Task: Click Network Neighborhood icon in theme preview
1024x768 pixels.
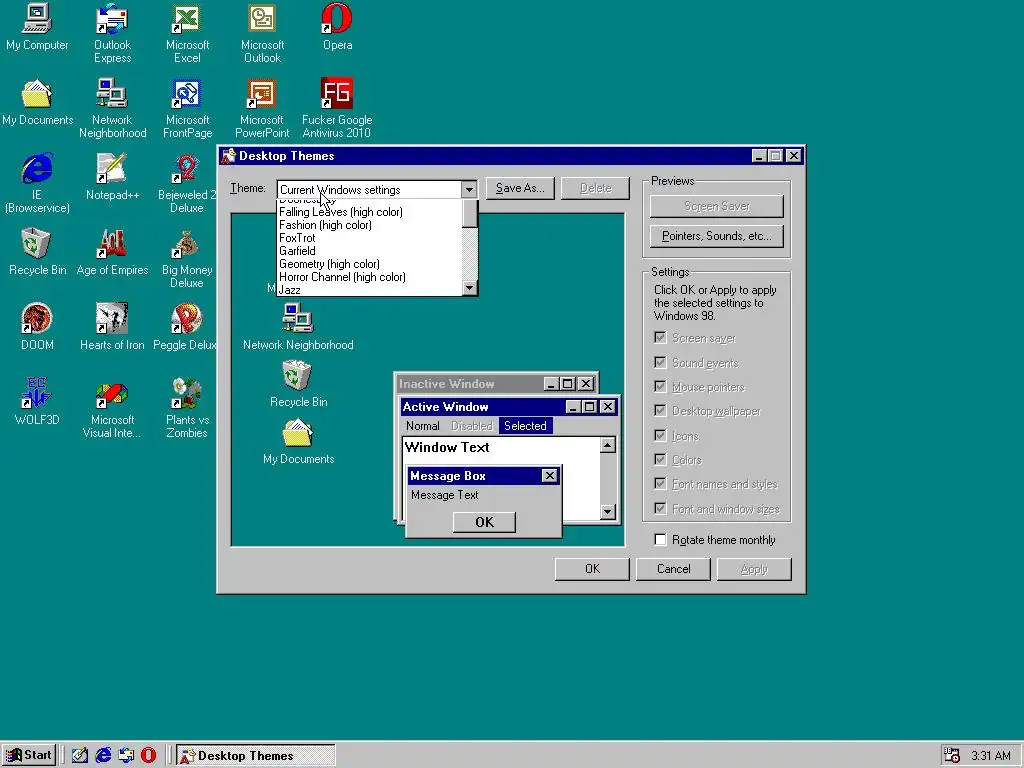Action: click(x=298, y=327)
